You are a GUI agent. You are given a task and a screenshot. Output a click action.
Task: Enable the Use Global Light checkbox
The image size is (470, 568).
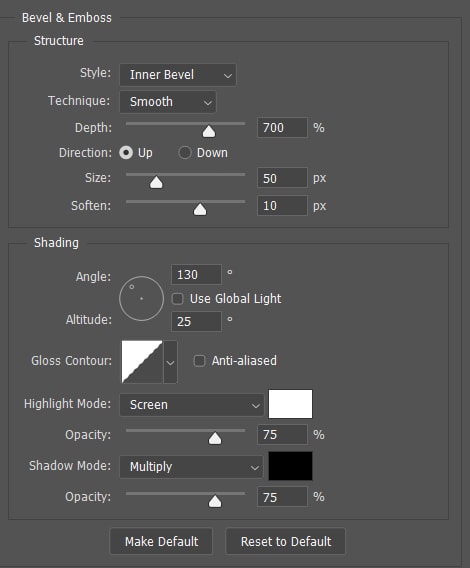[178, 299]
